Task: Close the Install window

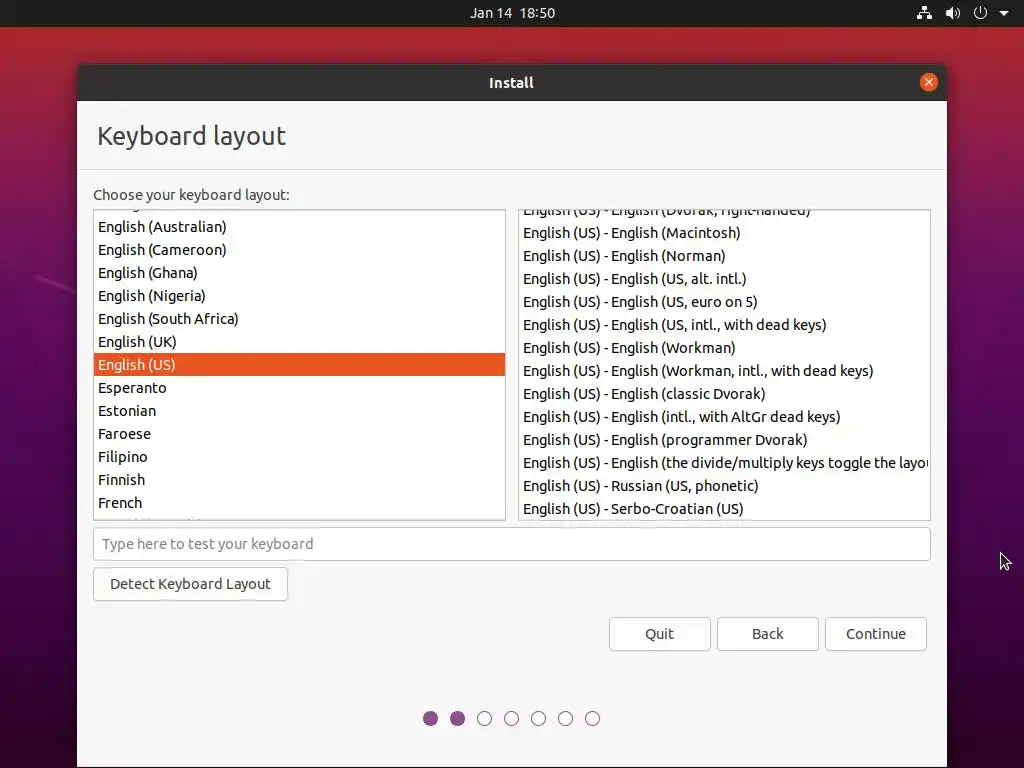Action: click(928, 82)
